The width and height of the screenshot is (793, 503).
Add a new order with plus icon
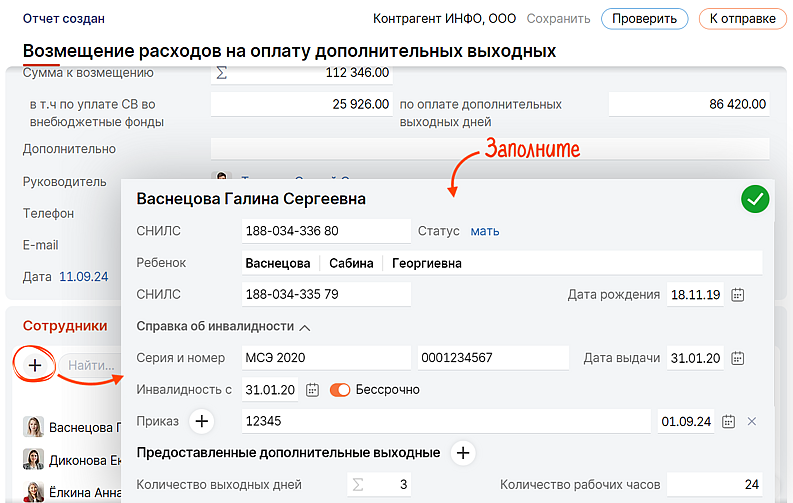pos(202,422)
